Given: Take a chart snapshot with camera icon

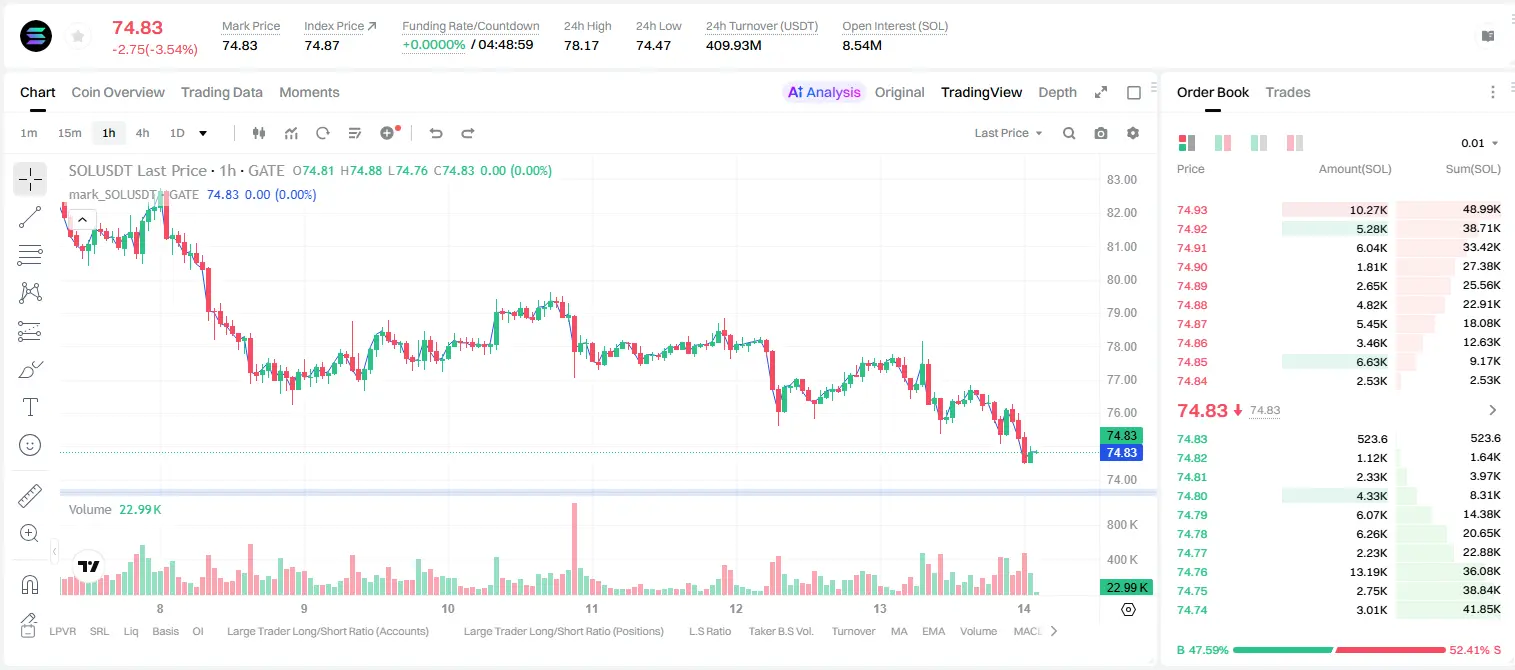Looking at the screenshot, I should [1101, 133].
